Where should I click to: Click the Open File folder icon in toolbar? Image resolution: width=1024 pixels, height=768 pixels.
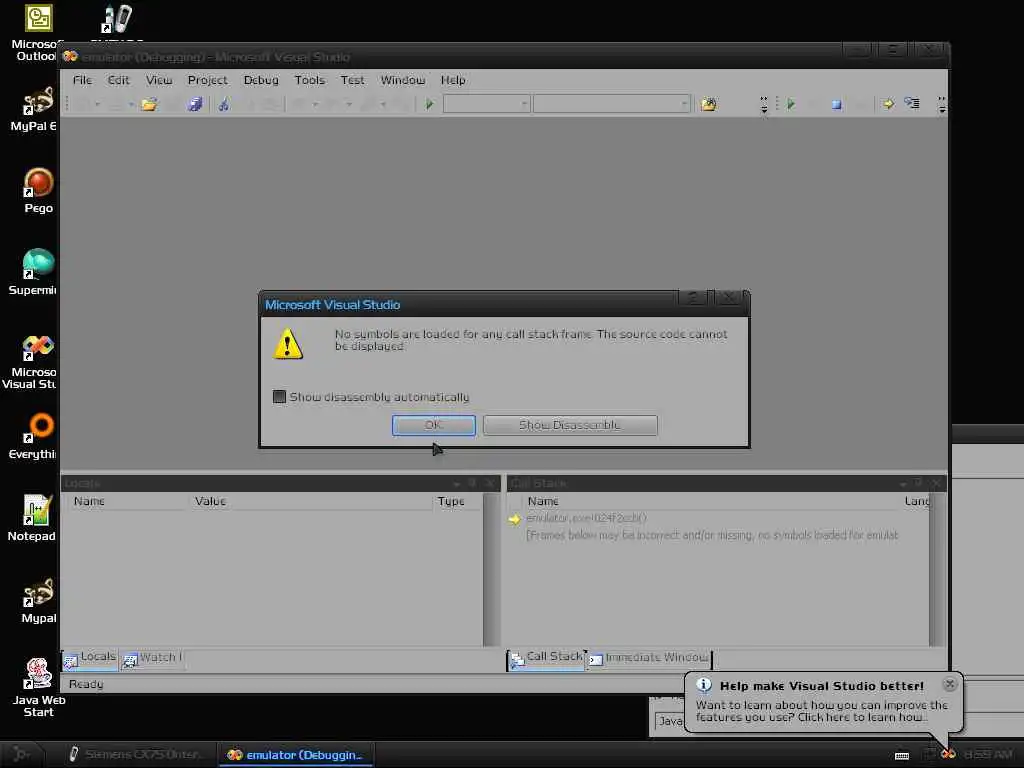click(x=149, y=104)
